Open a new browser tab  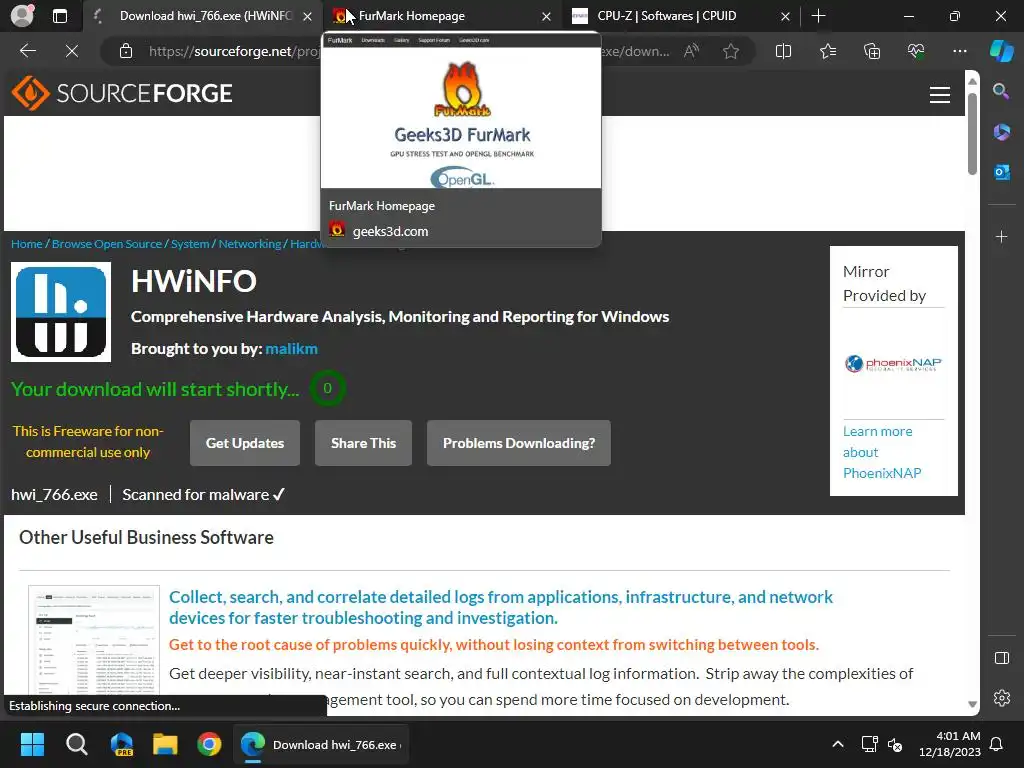tap(818, 16)
